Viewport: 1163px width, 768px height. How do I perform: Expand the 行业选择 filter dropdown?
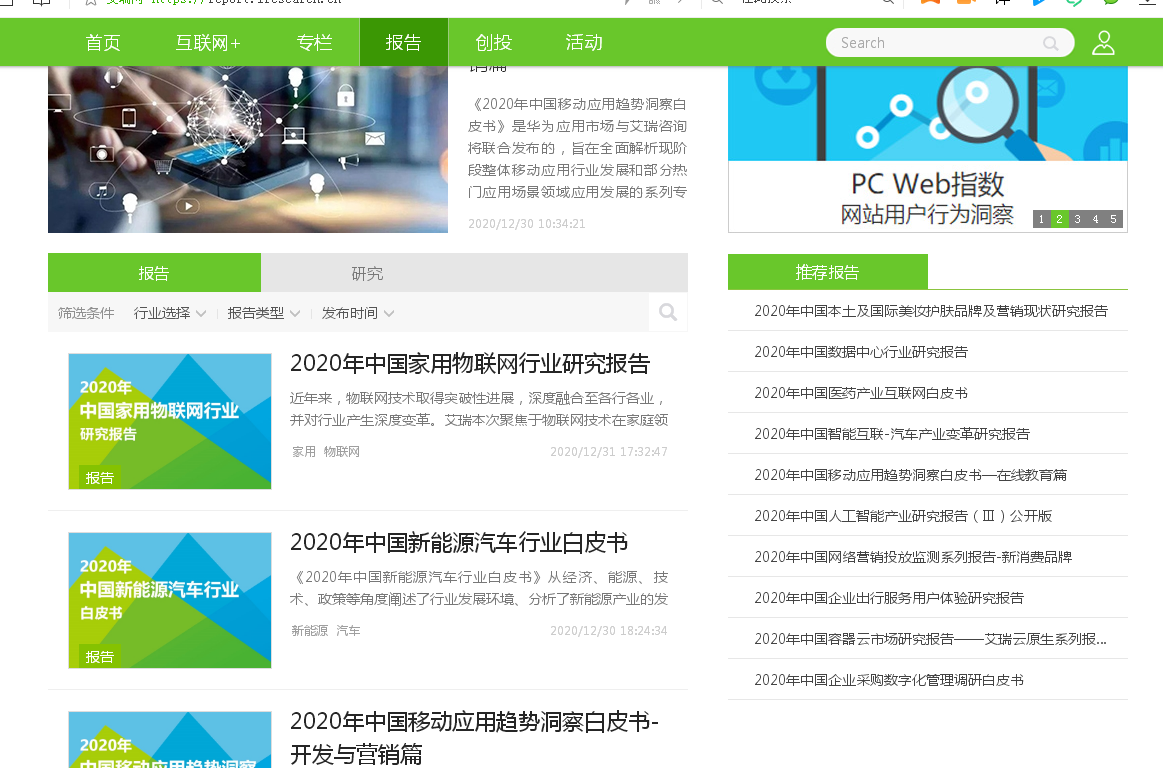click(x=170, y=313)
